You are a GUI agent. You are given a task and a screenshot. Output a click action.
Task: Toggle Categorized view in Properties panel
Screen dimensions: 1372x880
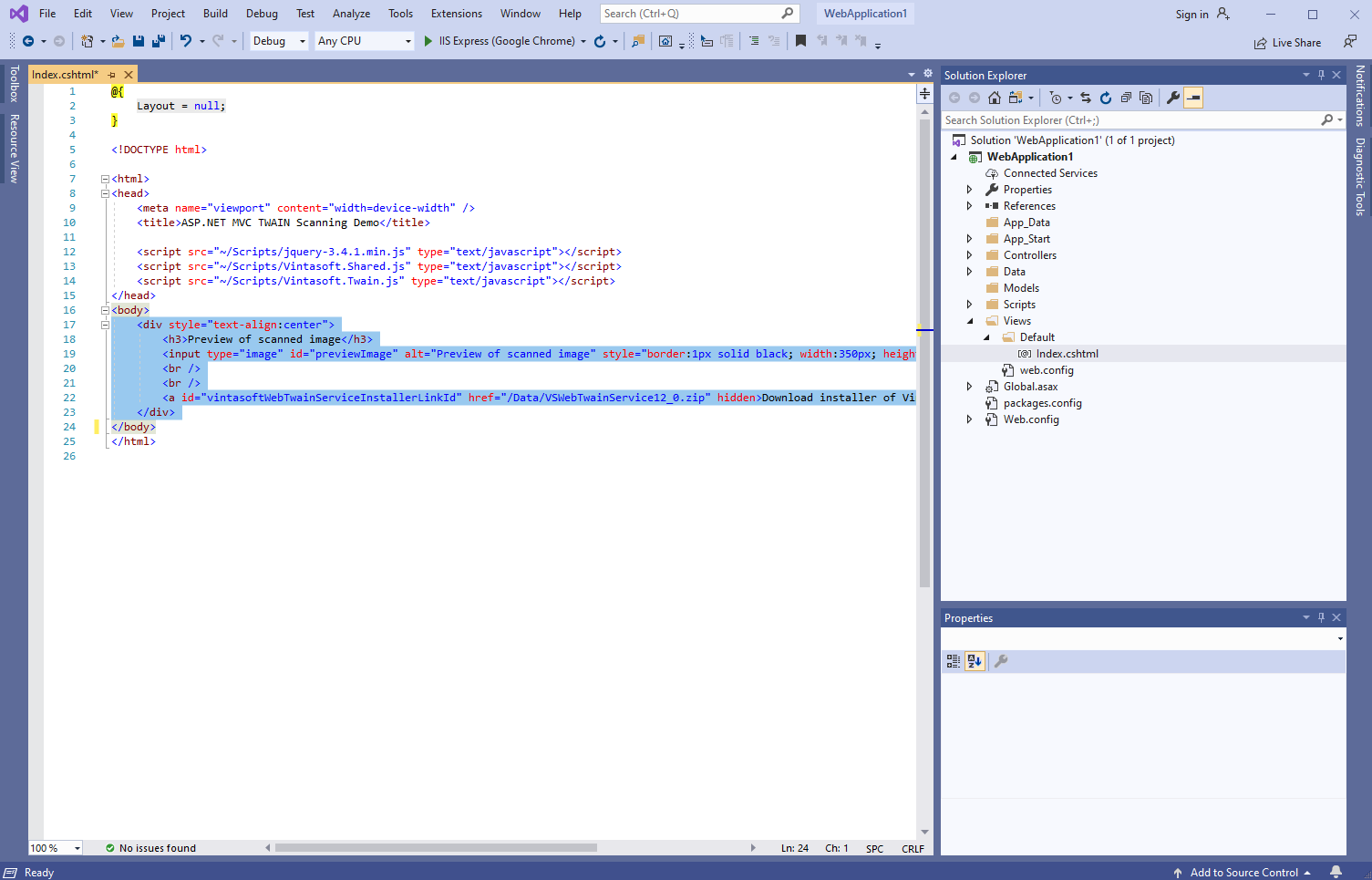[x=953, y=661]
